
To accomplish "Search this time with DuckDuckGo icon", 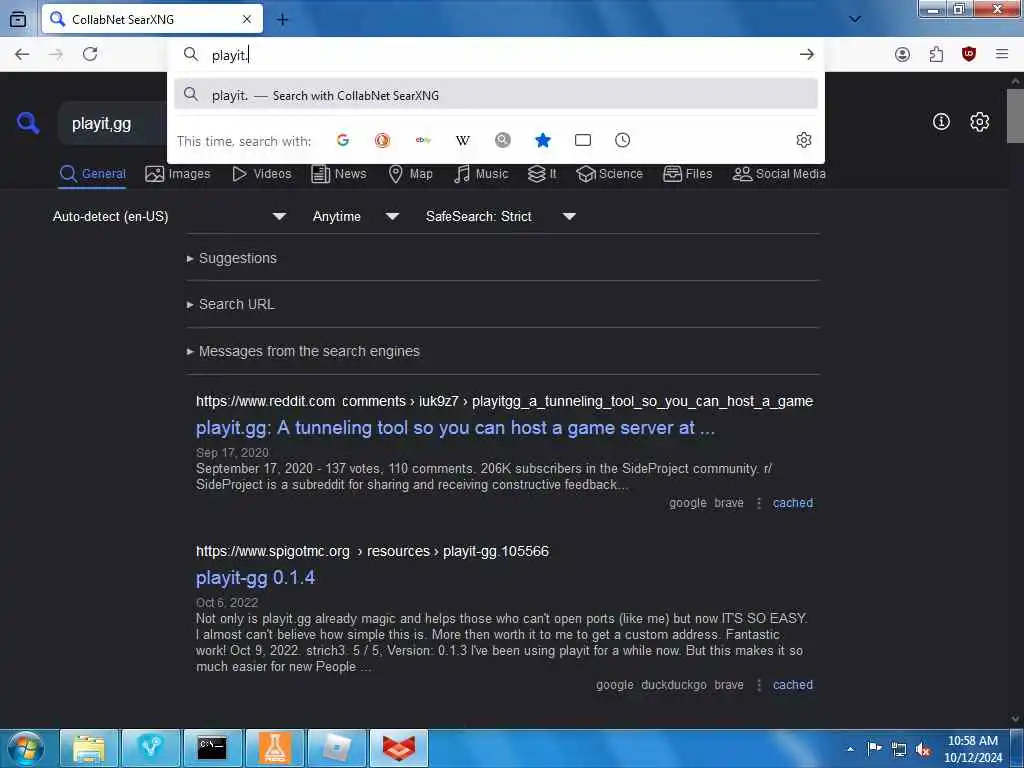I will (383, 140).
